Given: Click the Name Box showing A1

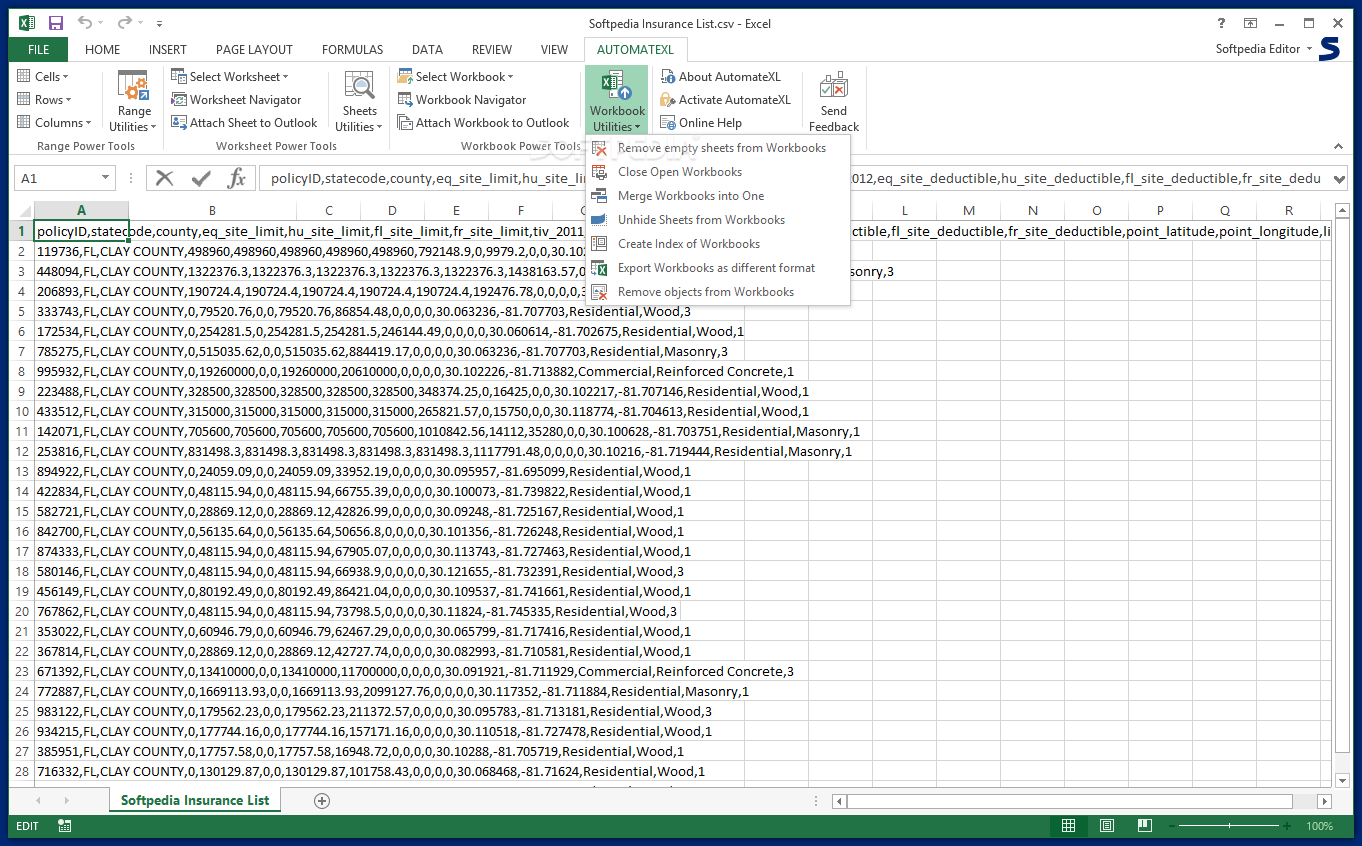Looking at the screenshot, I should 56,178.
